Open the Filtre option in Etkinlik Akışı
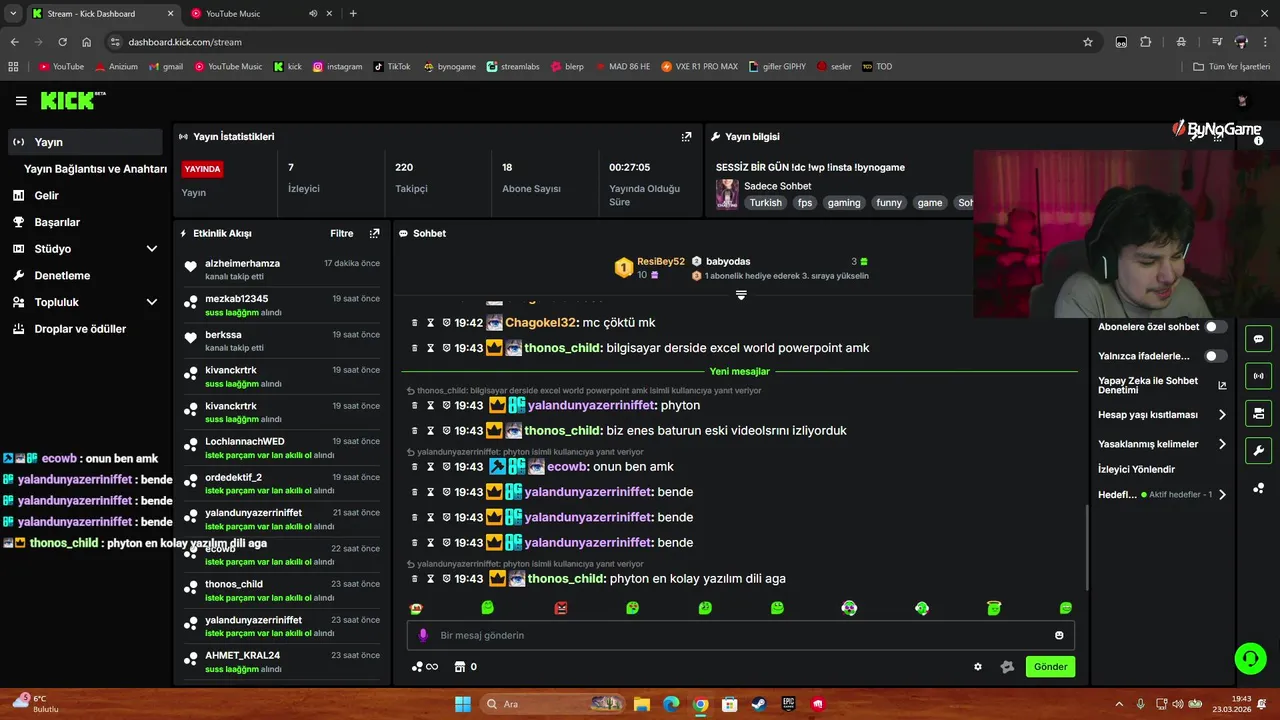The image size is (1280, 720). pyautogui.click(x=342, y=233)
